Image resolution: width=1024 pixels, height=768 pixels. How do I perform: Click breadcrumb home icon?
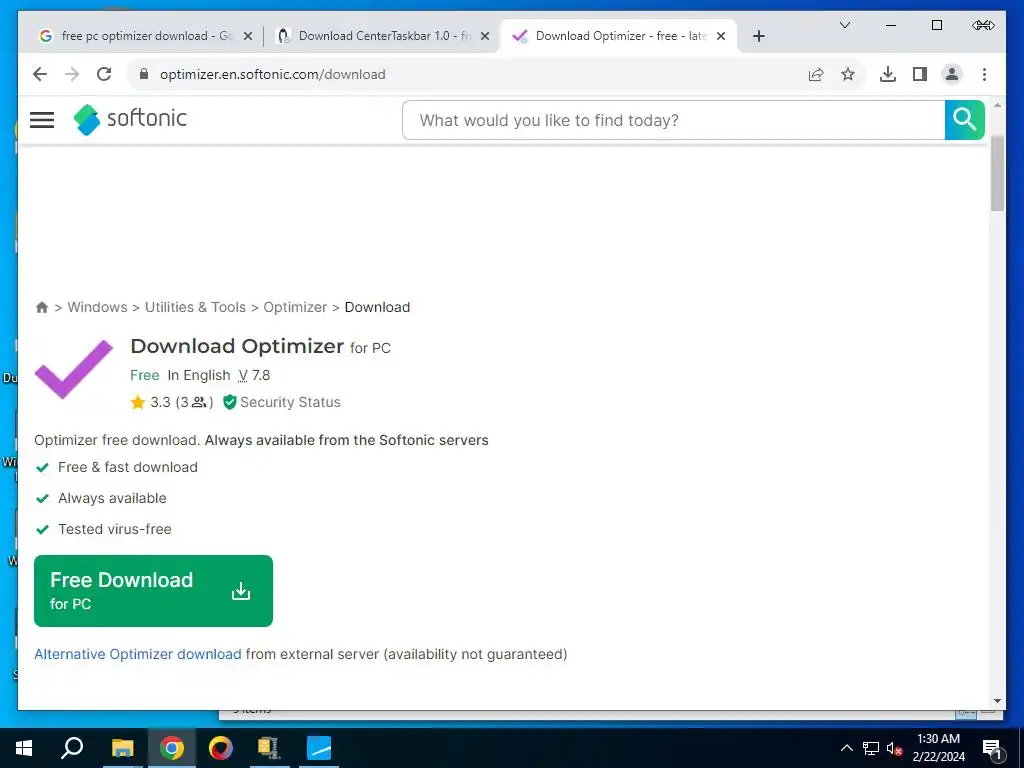coord(42,308)
